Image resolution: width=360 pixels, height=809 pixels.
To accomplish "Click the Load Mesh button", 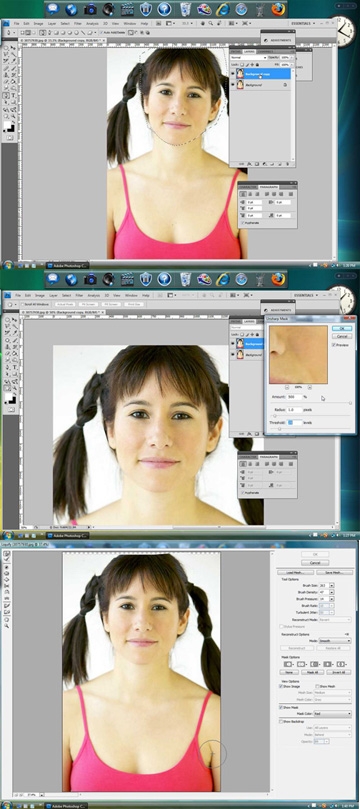I will pyautogui.click(x=296, y=572).
